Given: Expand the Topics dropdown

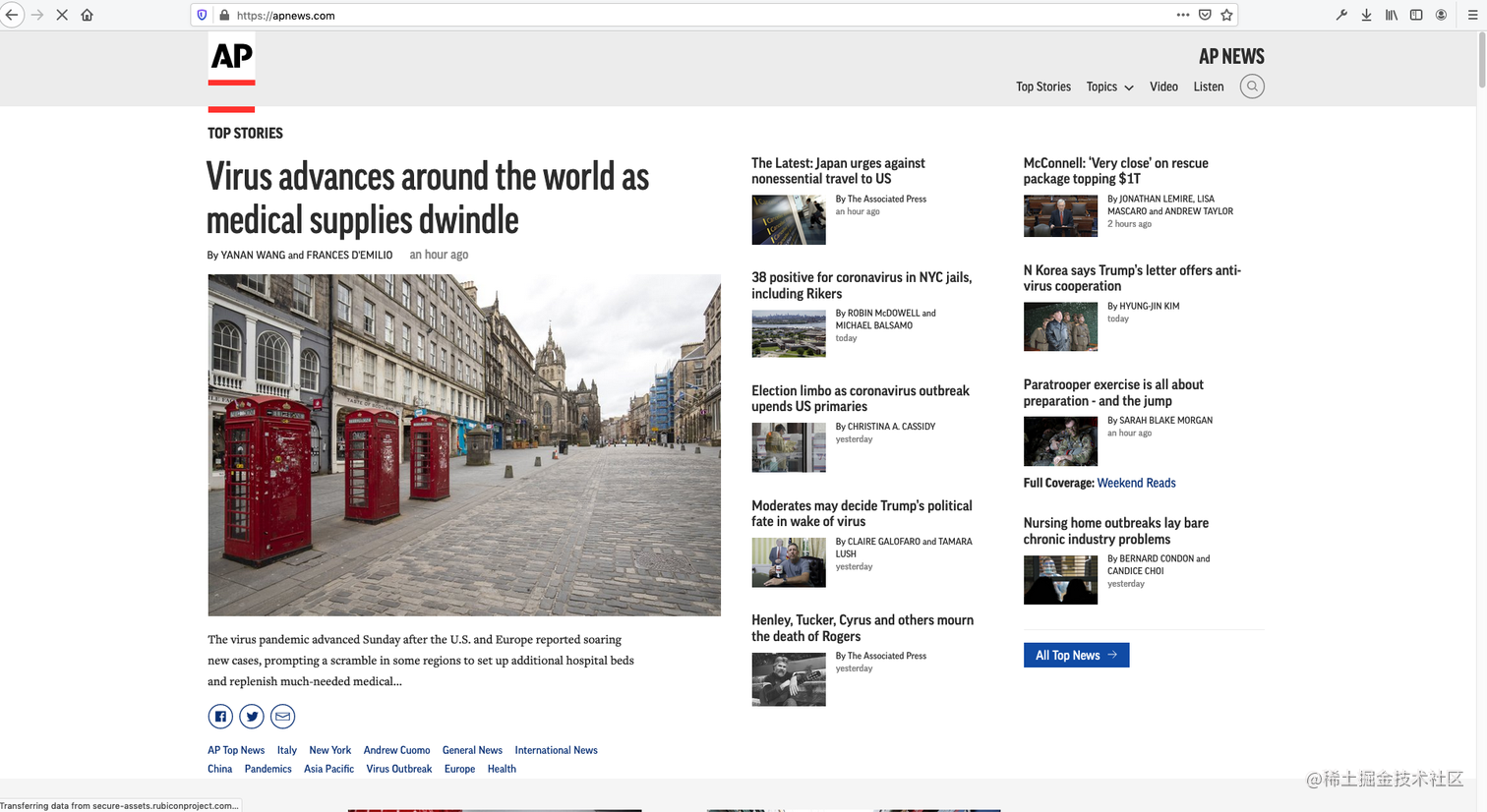Looking at the screenshot, I should [1109, 87].
